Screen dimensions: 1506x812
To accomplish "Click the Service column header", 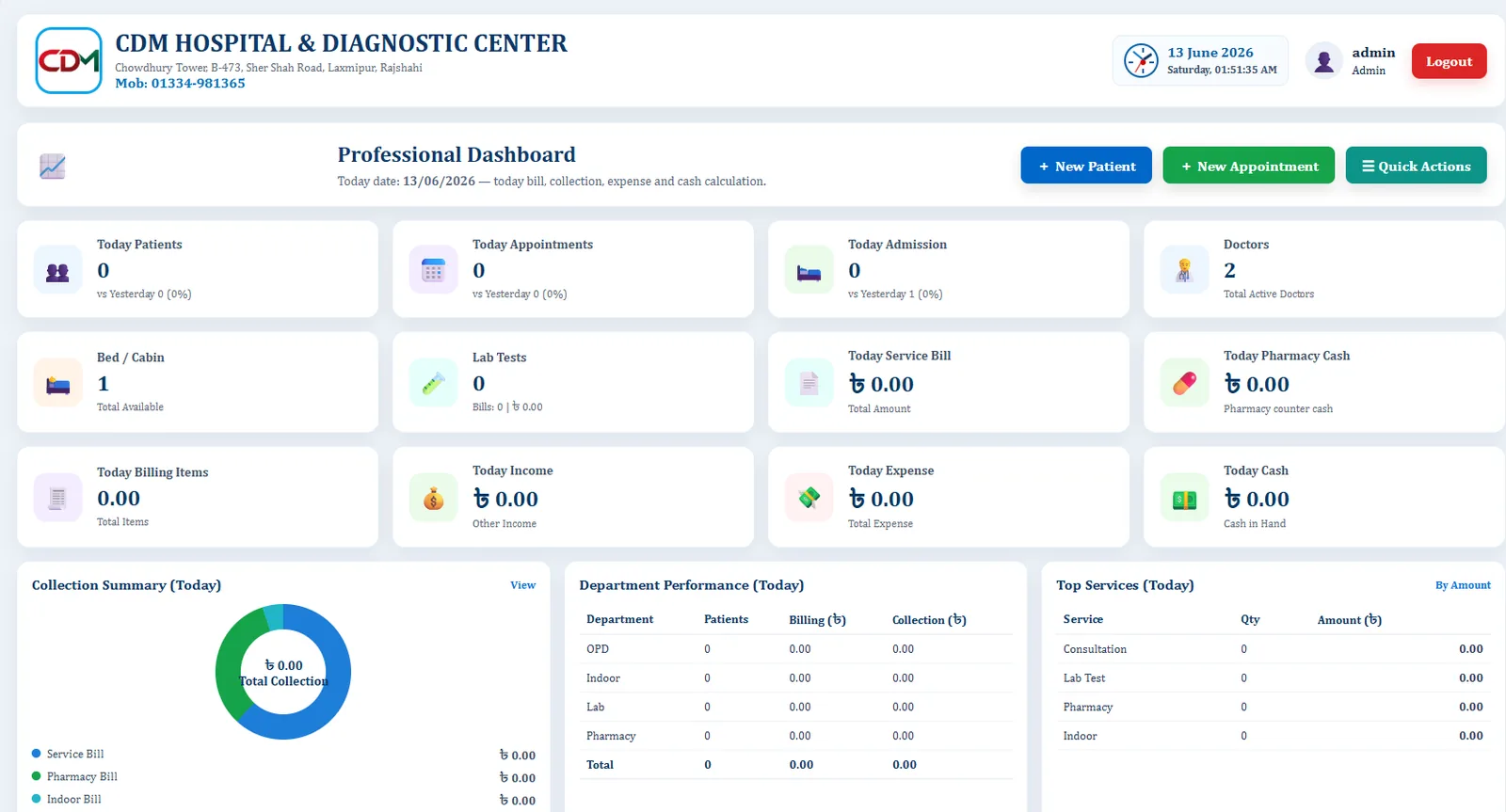I will click(1082, 619).
